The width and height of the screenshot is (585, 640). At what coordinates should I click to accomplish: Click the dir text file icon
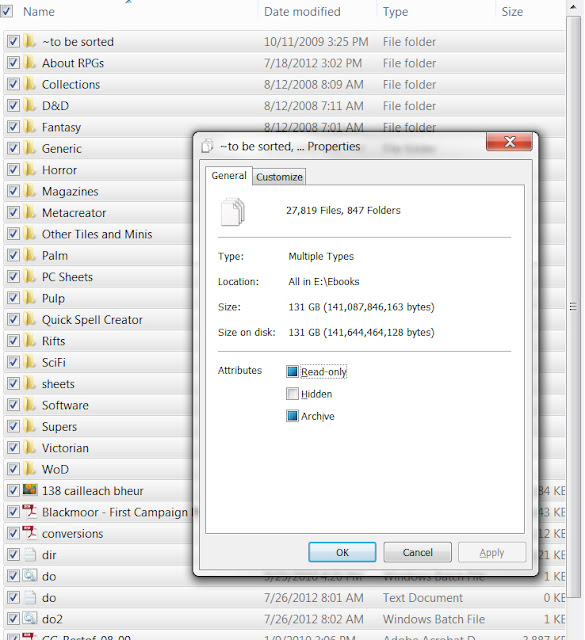29,554
